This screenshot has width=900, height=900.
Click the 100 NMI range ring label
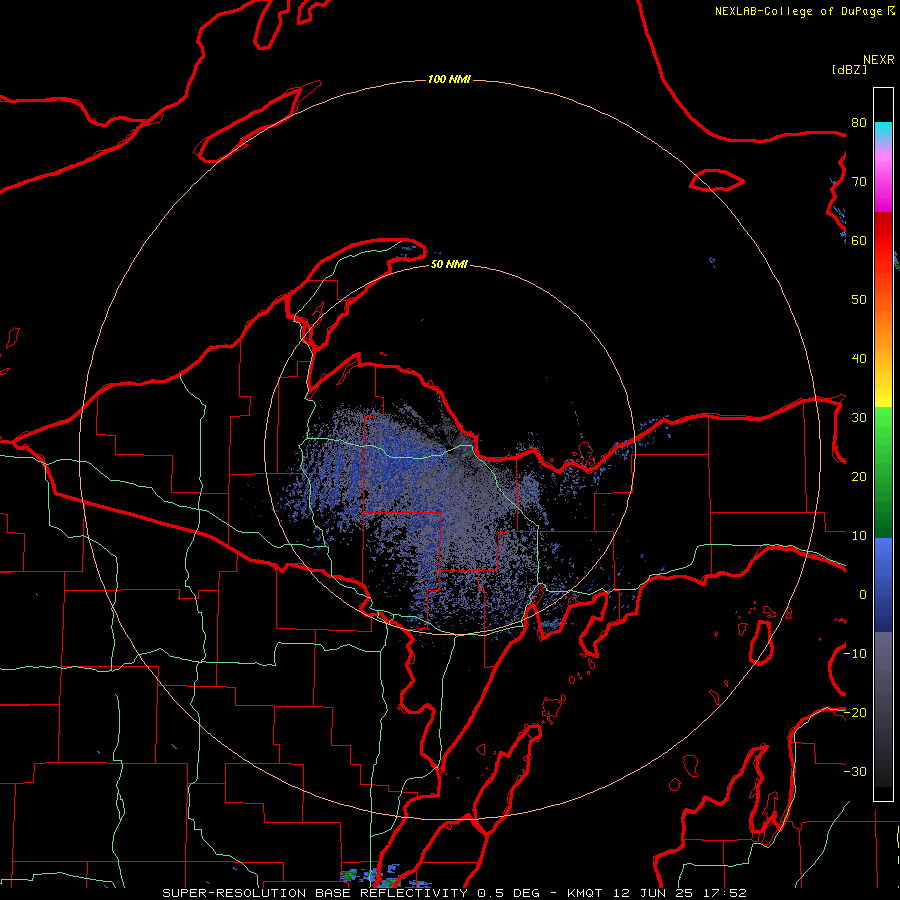tap(449, 79)
